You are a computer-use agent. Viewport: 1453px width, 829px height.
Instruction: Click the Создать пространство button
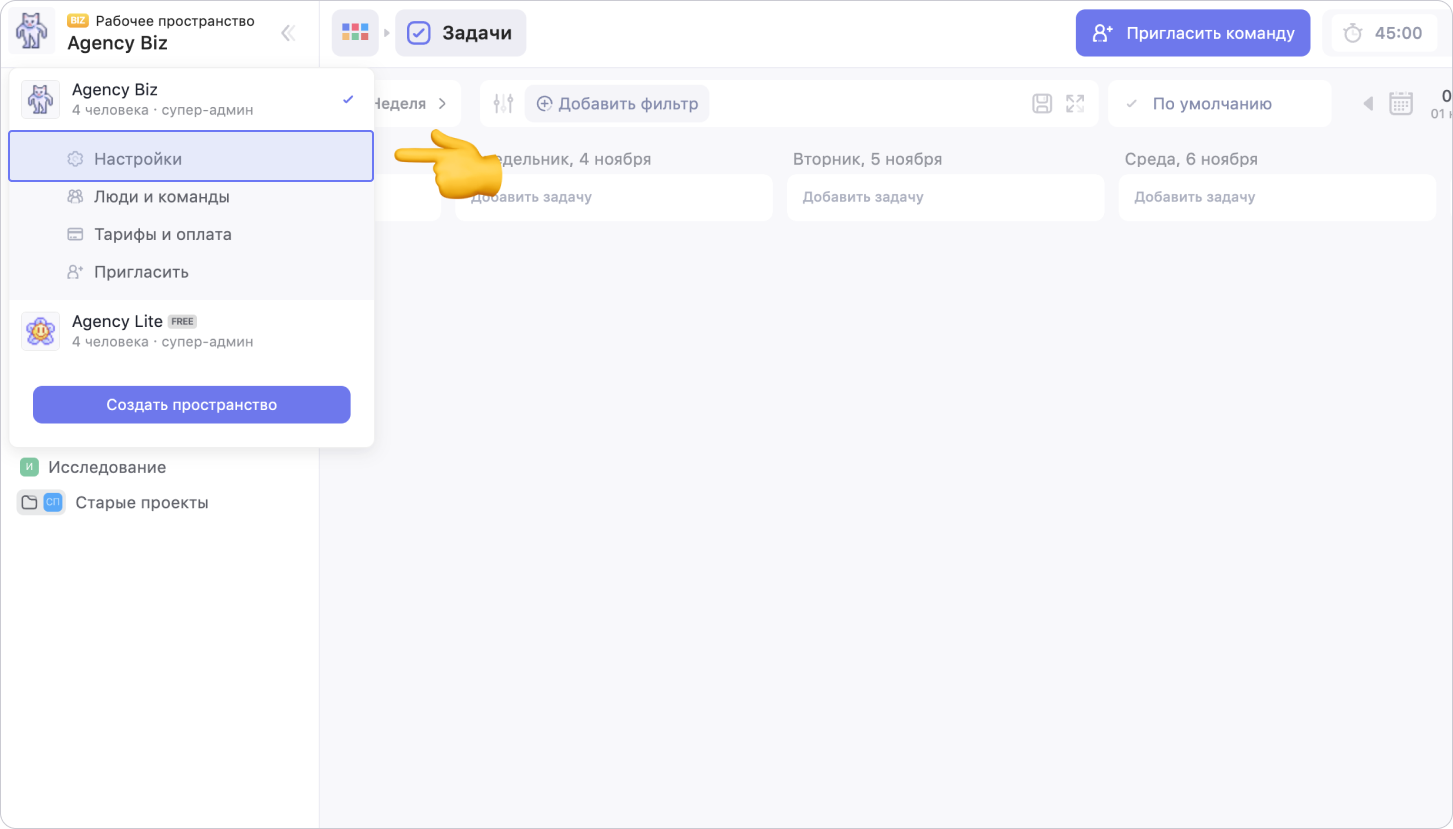[x=191, y=404]
